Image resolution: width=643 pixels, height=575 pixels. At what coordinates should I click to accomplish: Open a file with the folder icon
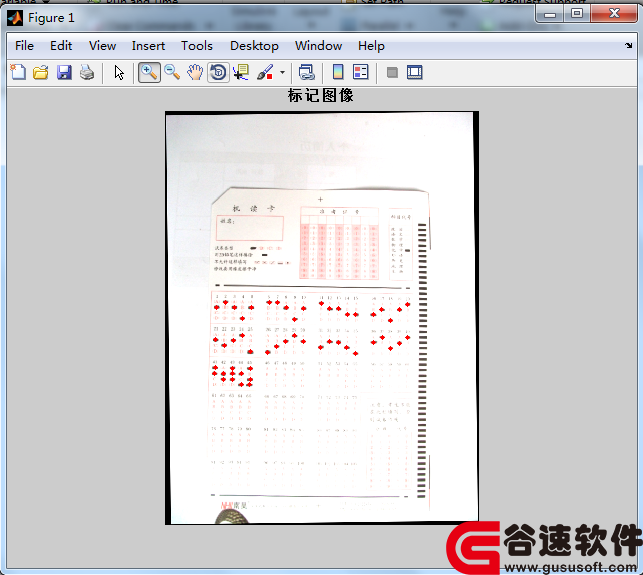[41, 72]
